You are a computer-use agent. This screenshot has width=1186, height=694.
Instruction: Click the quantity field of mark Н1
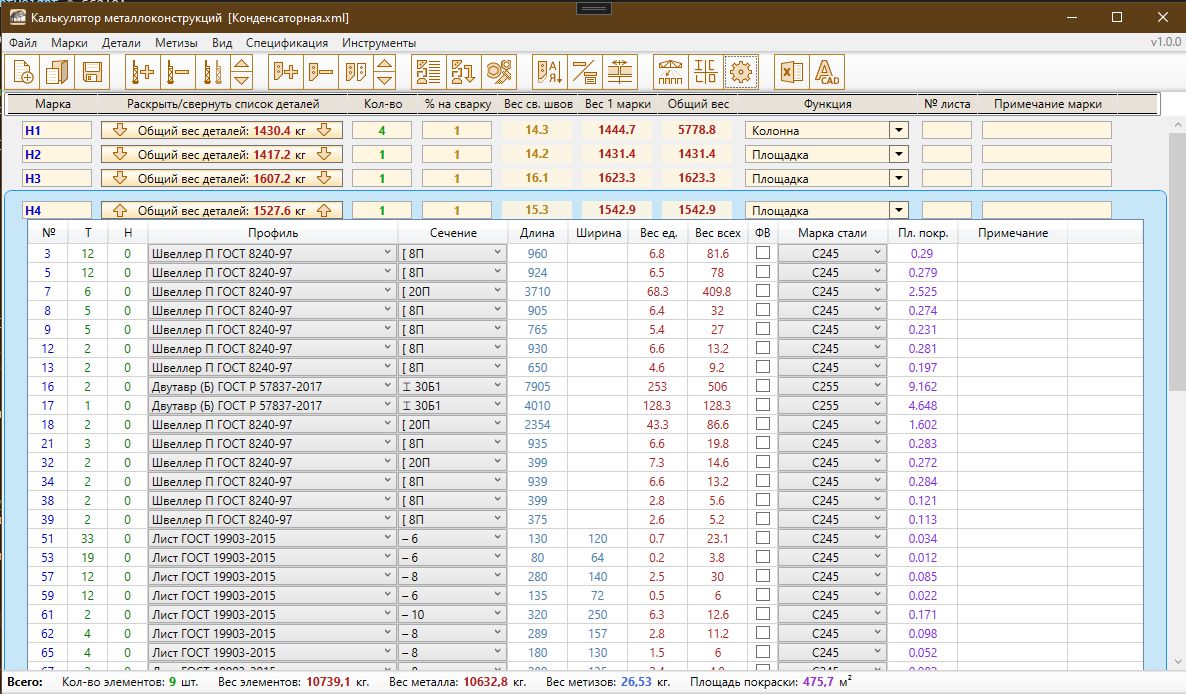(382, 131)
